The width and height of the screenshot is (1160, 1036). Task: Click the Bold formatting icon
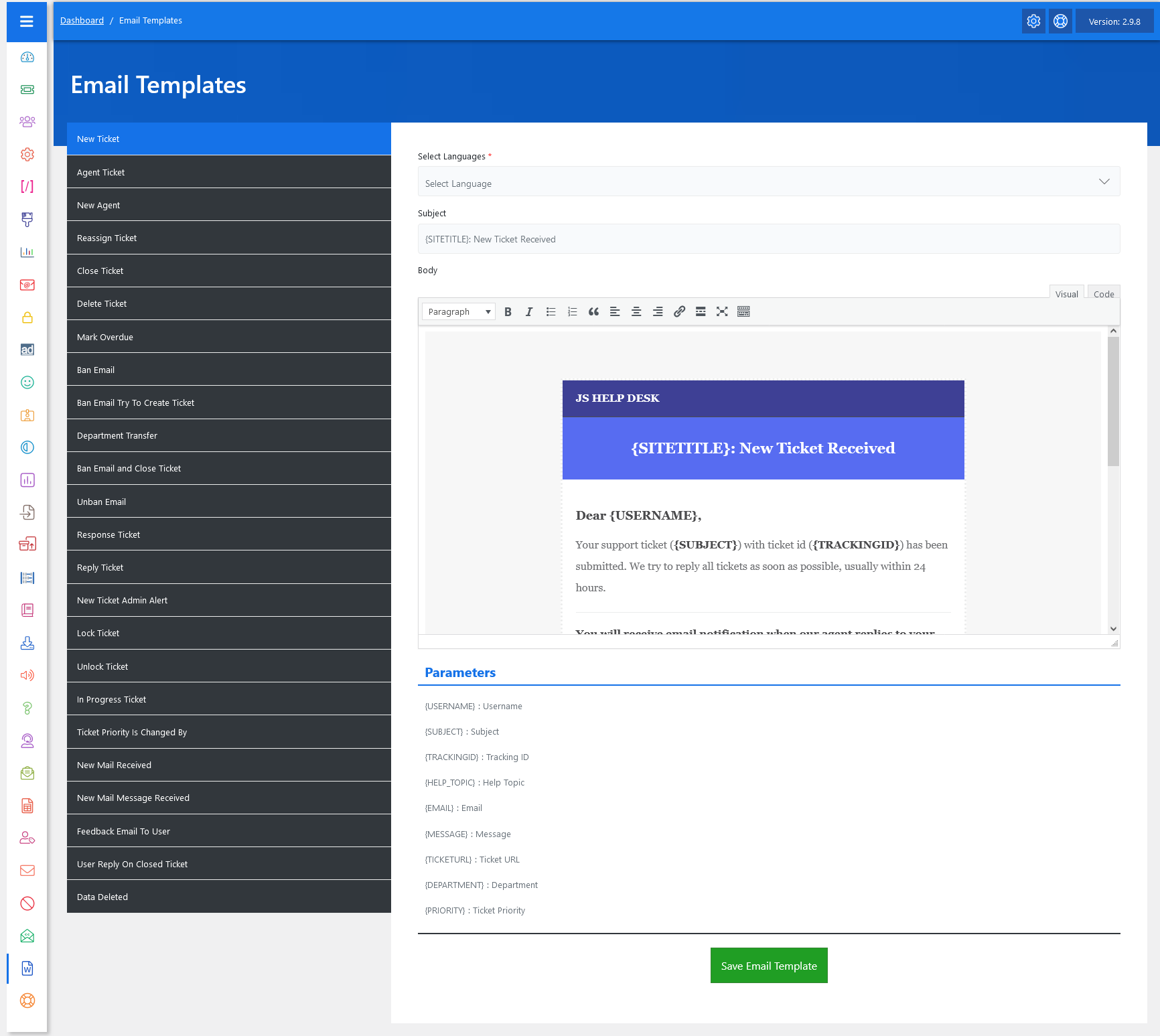click(508, 311)
